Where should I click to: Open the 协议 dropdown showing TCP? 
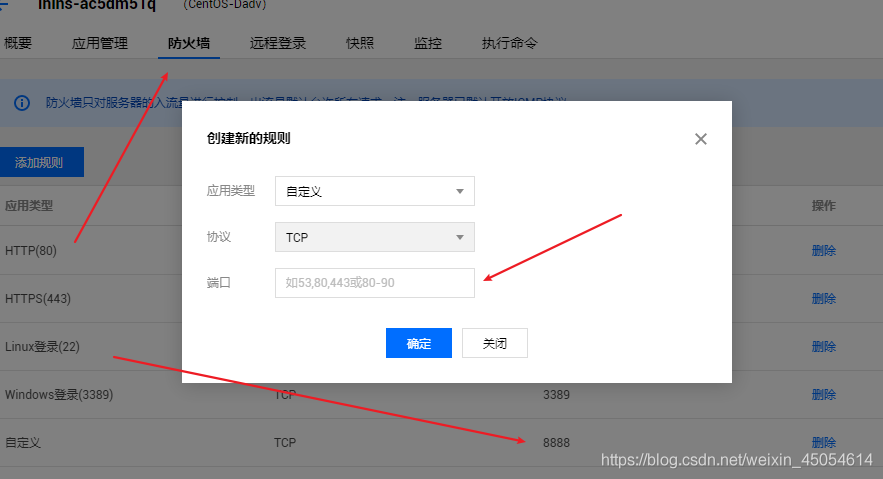[374, 237]
